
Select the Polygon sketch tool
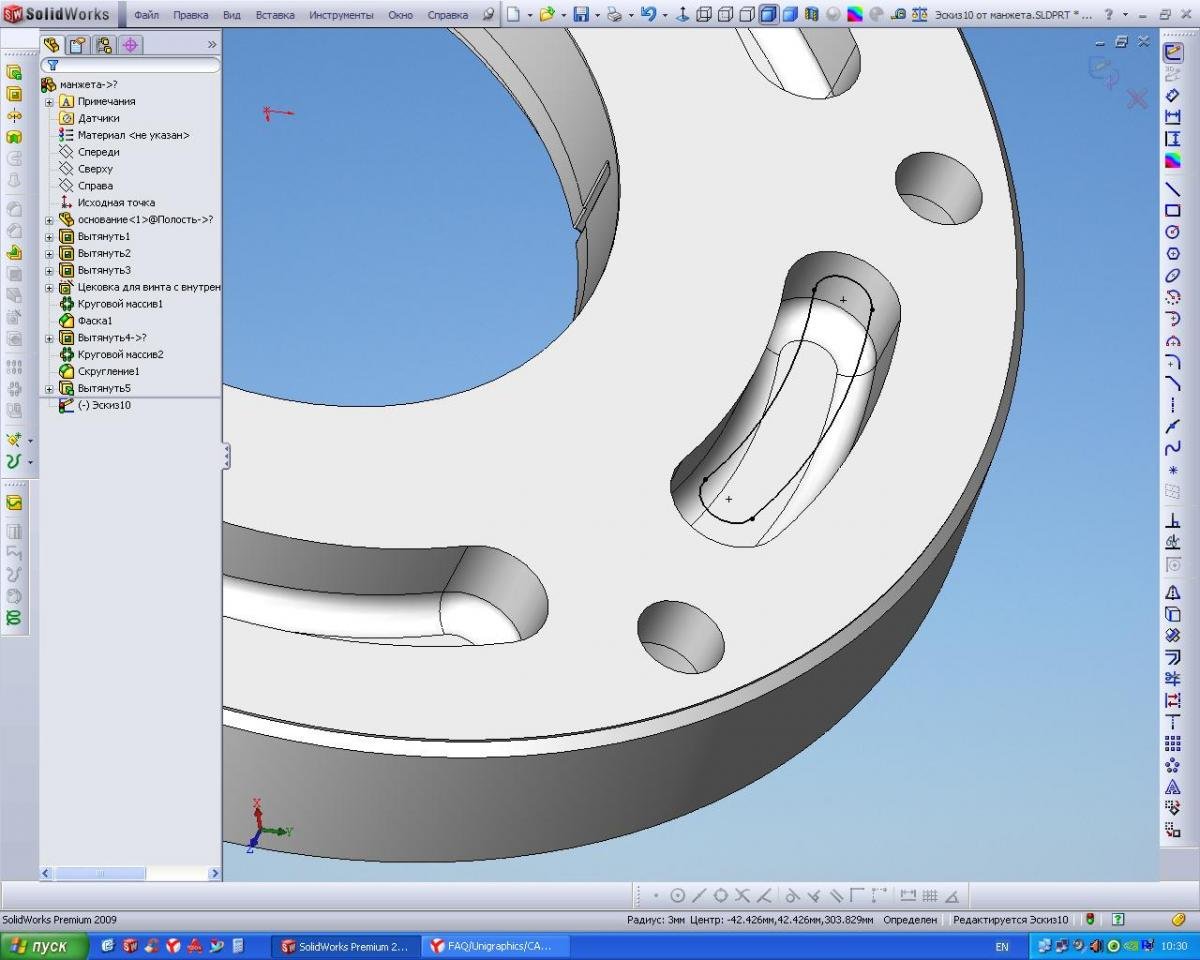[x=1173, y=254]
